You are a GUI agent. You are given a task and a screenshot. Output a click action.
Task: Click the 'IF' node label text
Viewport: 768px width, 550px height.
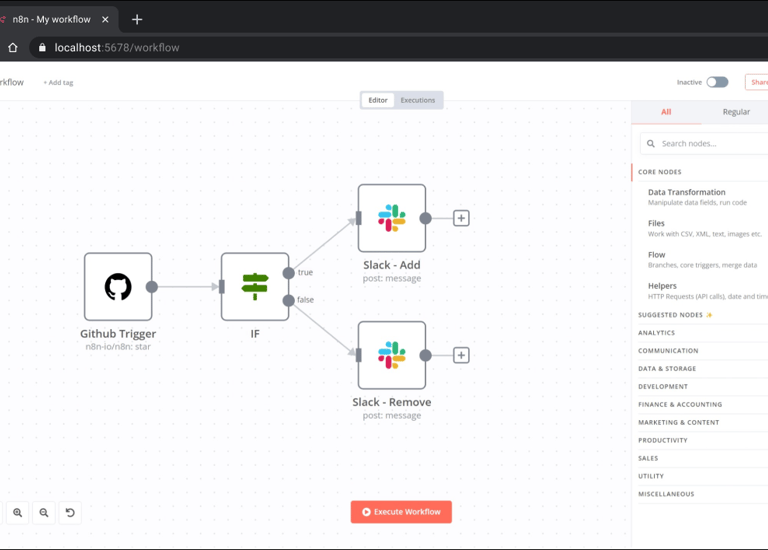(x=255, y=334)
